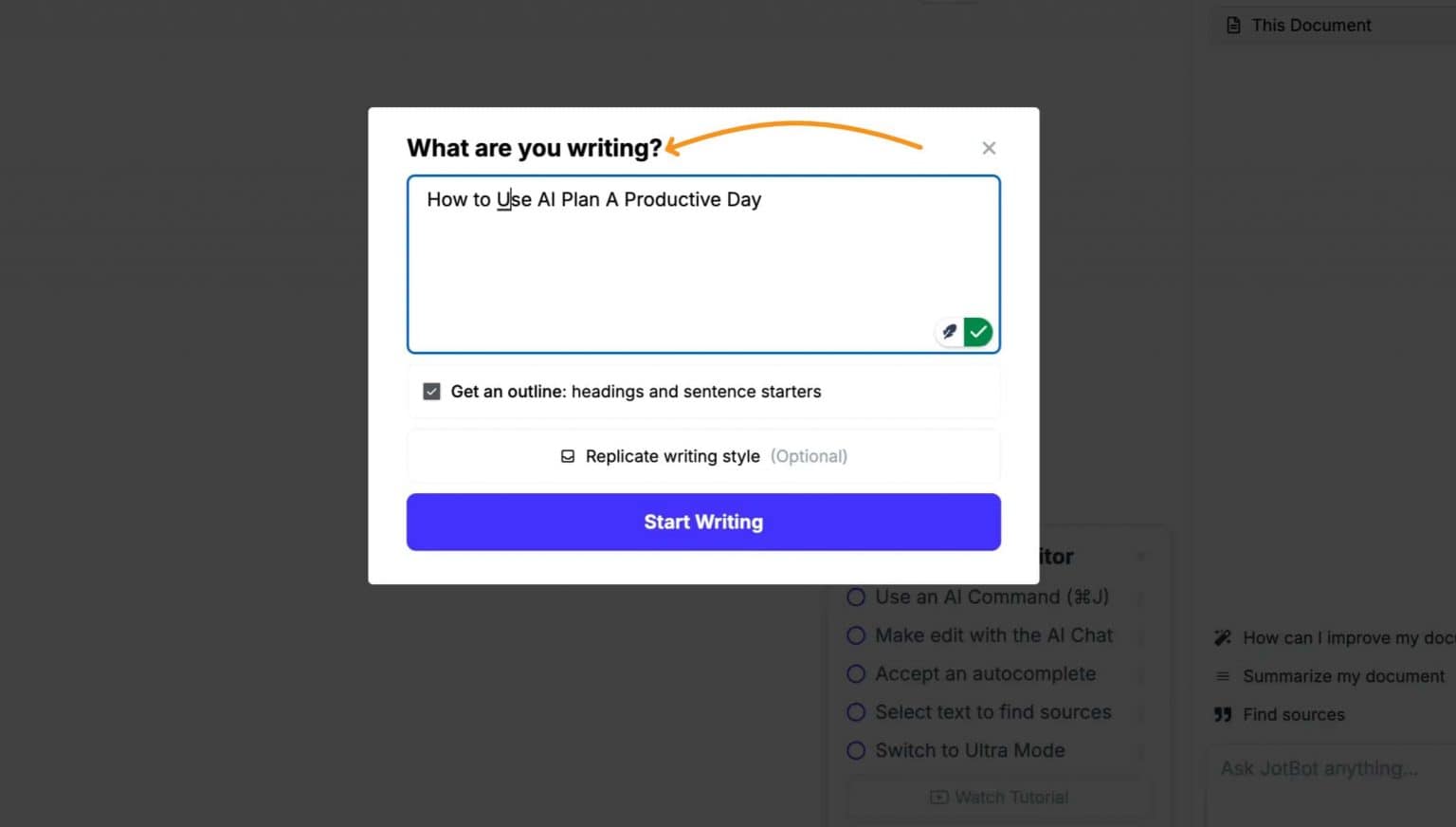Image resolution: width=1456 pixels, height=827 pixels.
Task: Select the Make edit with the AI Chat circle
Action: (x=856, y=635)
